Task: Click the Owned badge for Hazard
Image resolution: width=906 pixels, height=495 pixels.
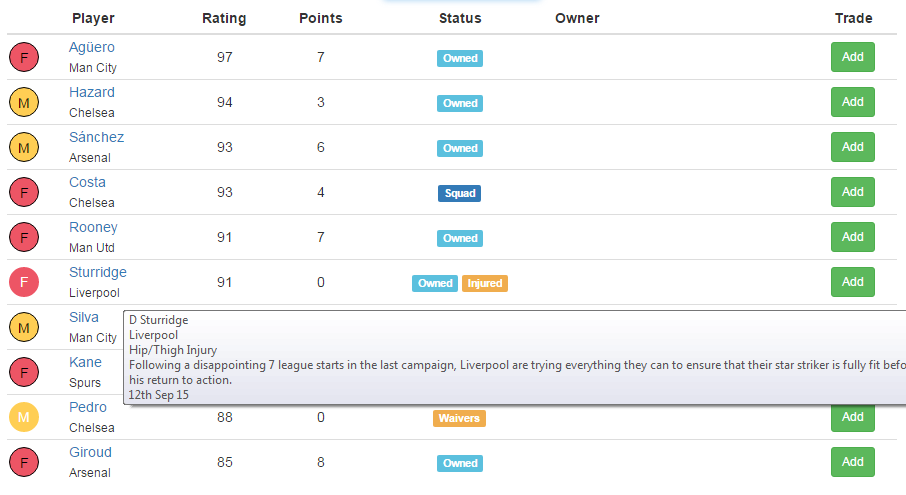Action: click(x=460, y=103)
